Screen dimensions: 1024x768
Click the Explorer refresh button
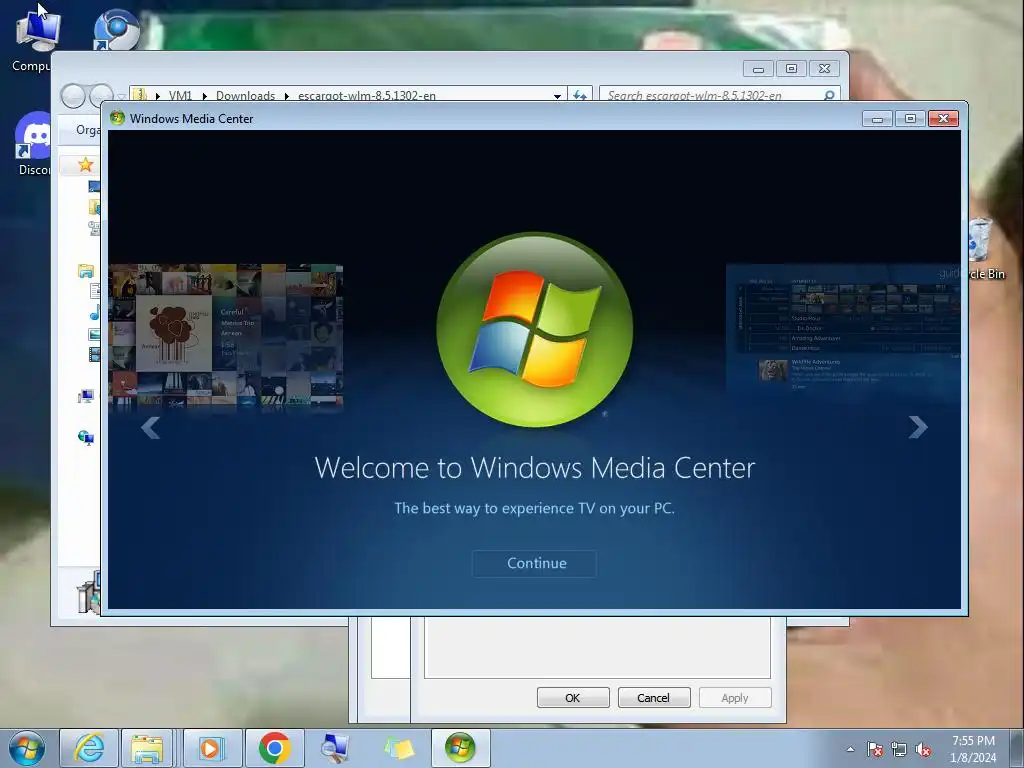[580, 95]
